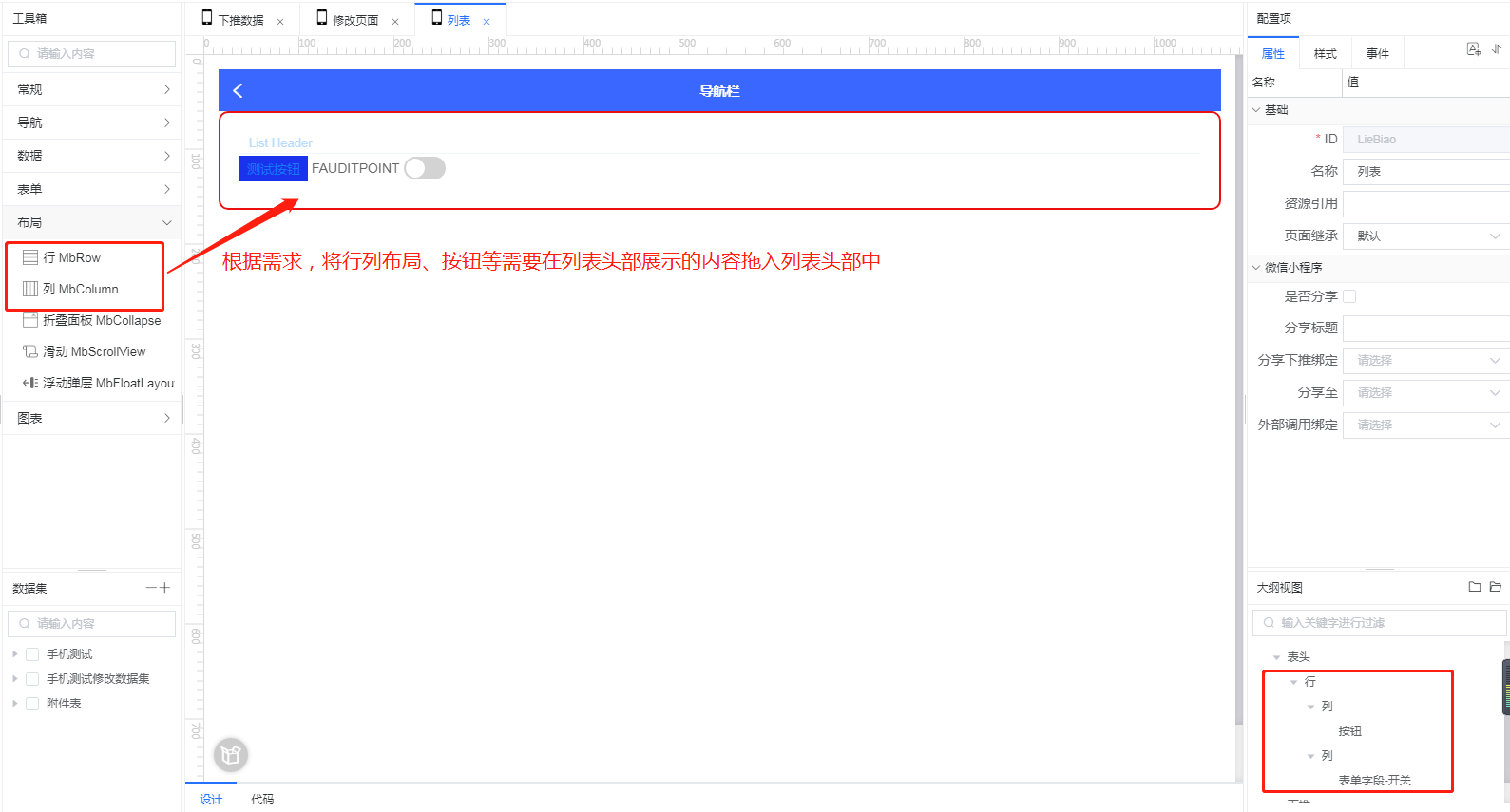Click the floating box icon on canvas
1510x812 pixels.
point(231,755)
